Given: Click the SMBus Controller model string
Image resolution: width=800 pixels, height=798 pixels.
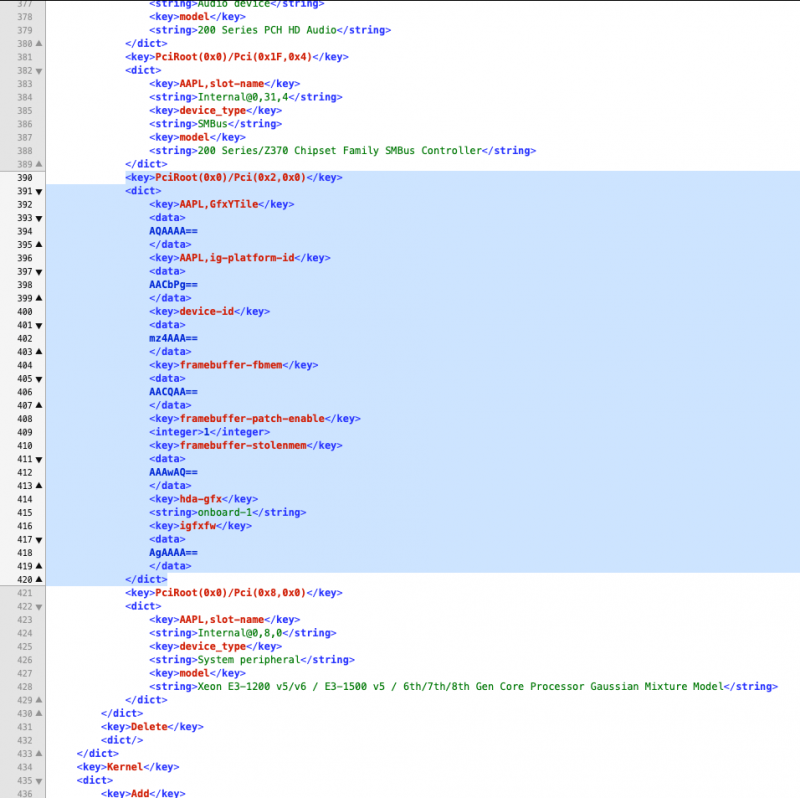Looking at the screenshot, I should pos(342,151).
